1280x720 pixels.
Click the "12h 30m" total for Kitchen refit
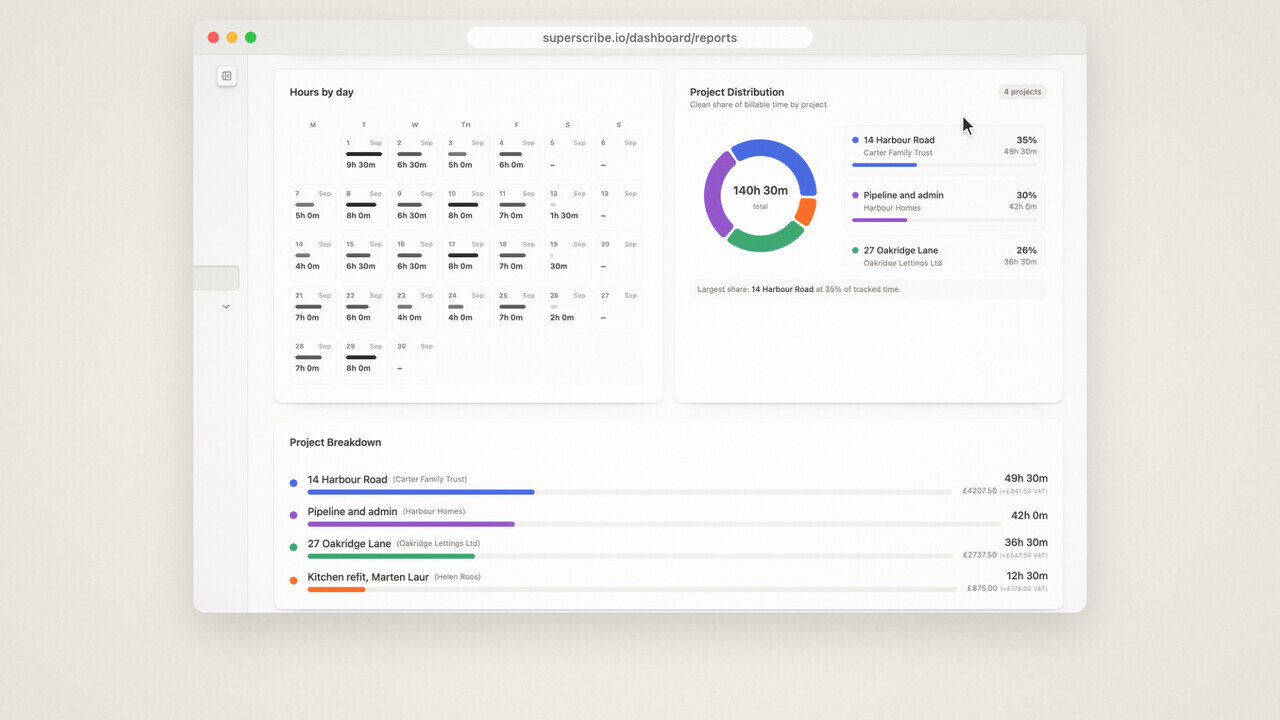click(x=1027, y=576)
